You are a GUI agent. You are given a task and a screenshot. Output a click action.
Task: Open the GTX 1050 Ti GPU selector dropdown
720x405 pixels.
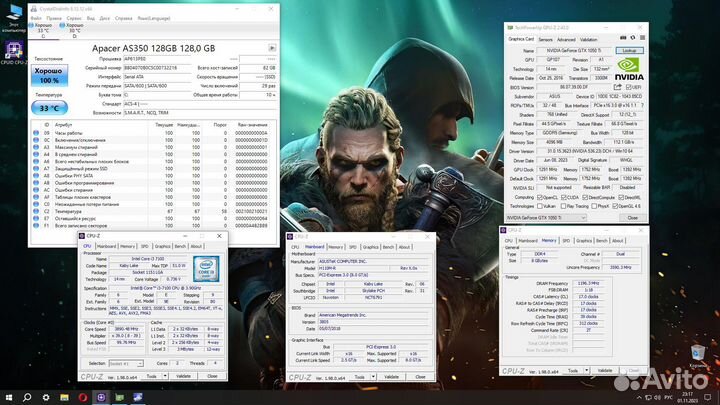(546, 218)
